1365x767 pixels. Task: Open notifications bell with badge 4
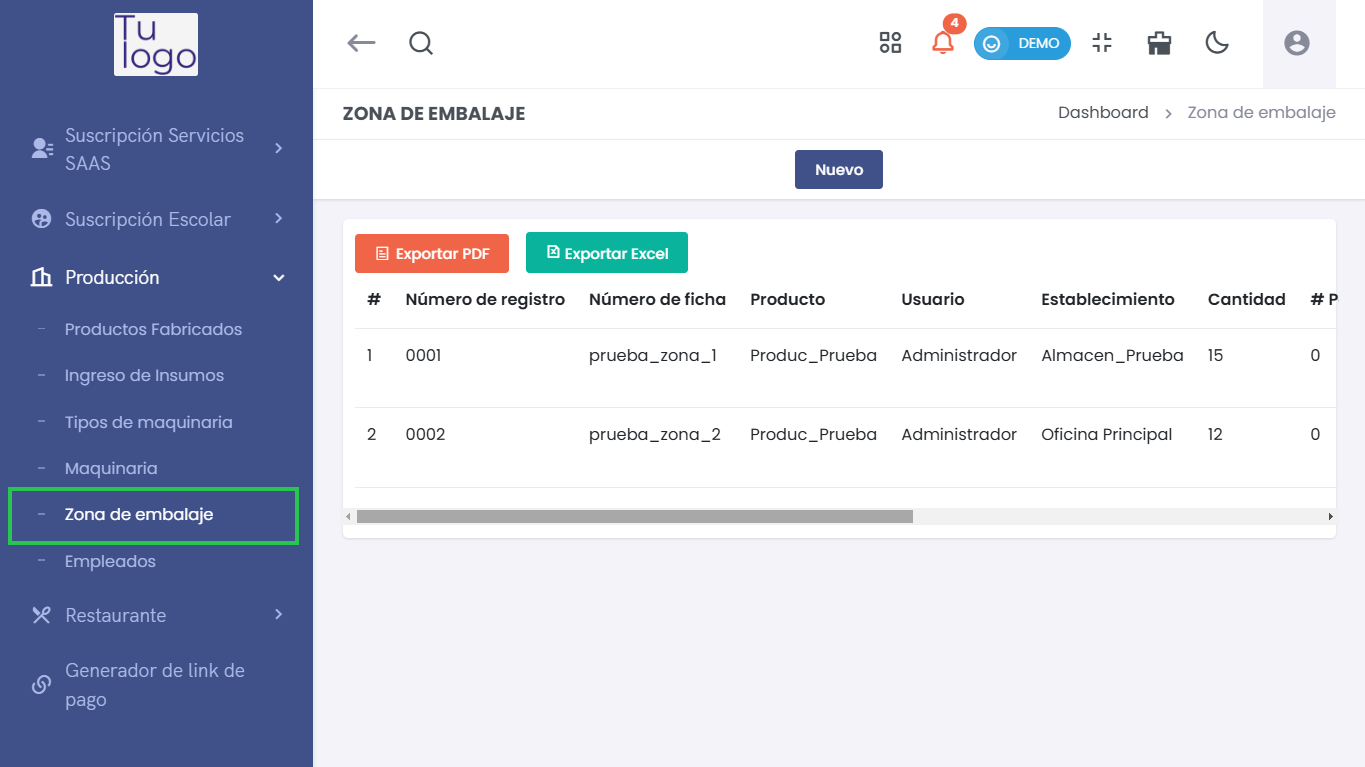click(942, 43)
